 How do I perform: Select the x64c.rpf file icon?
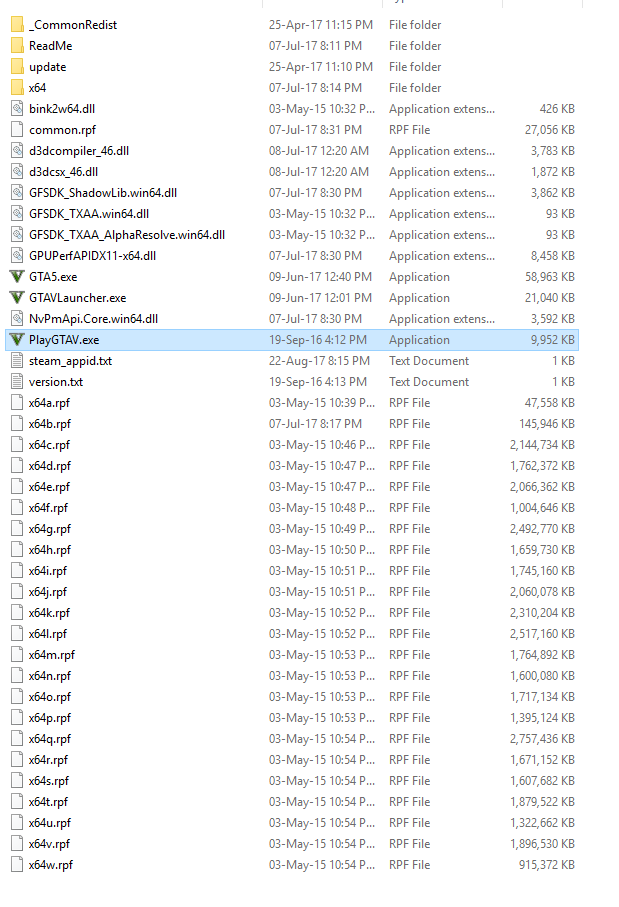coord(17,445)
